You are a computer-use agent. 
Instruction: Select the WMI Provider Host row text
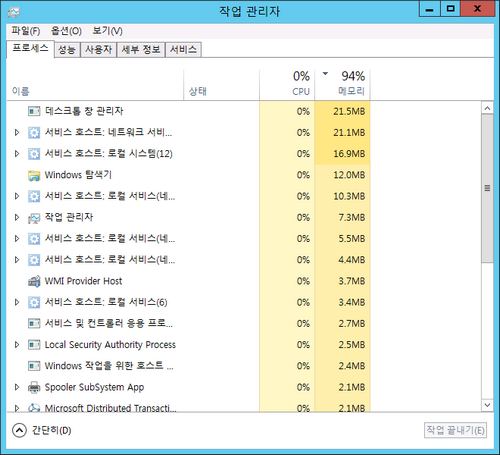[x=83, y=281]
